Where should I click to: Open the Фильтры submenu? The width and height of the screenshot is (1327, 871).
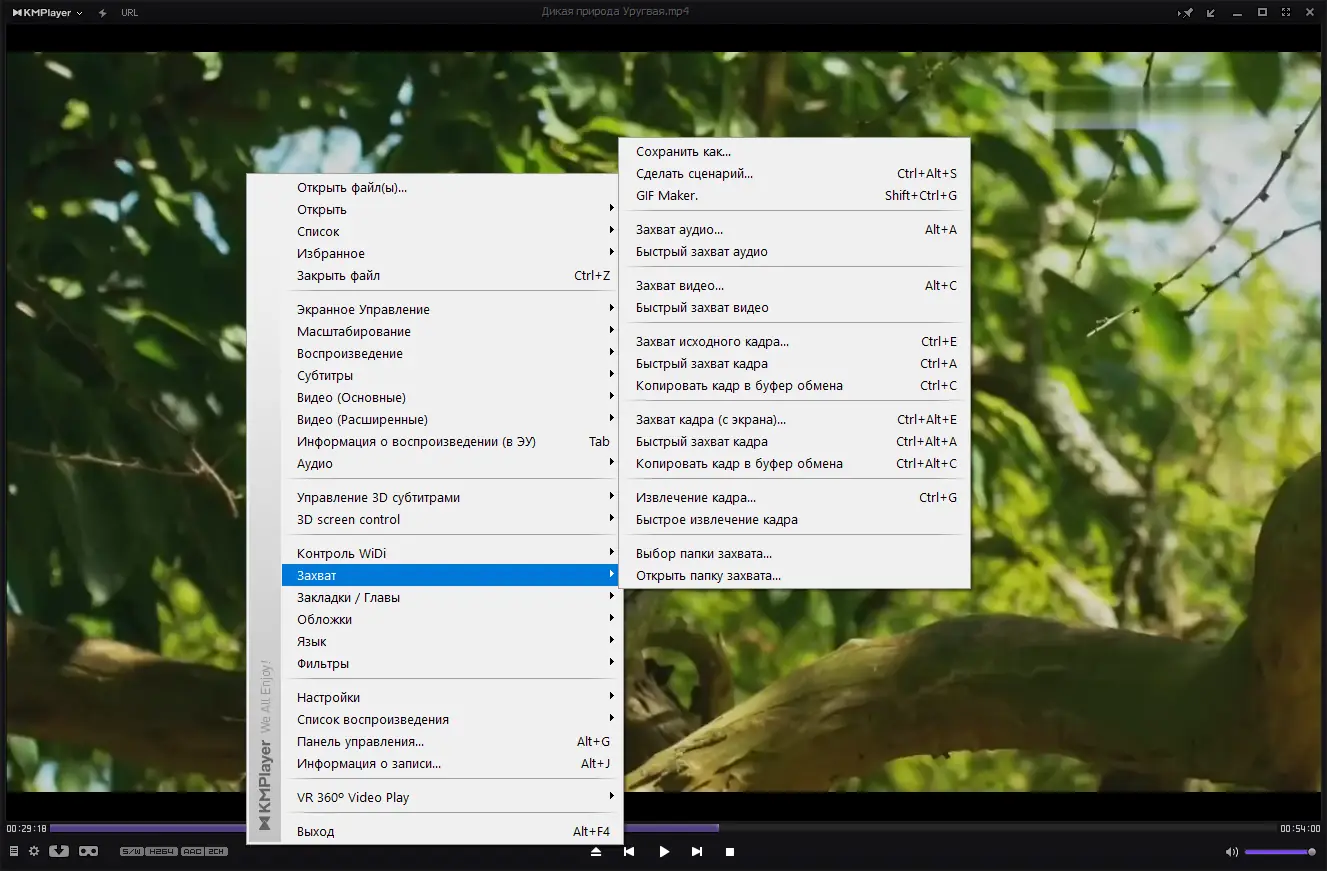(x=448, y=664)
